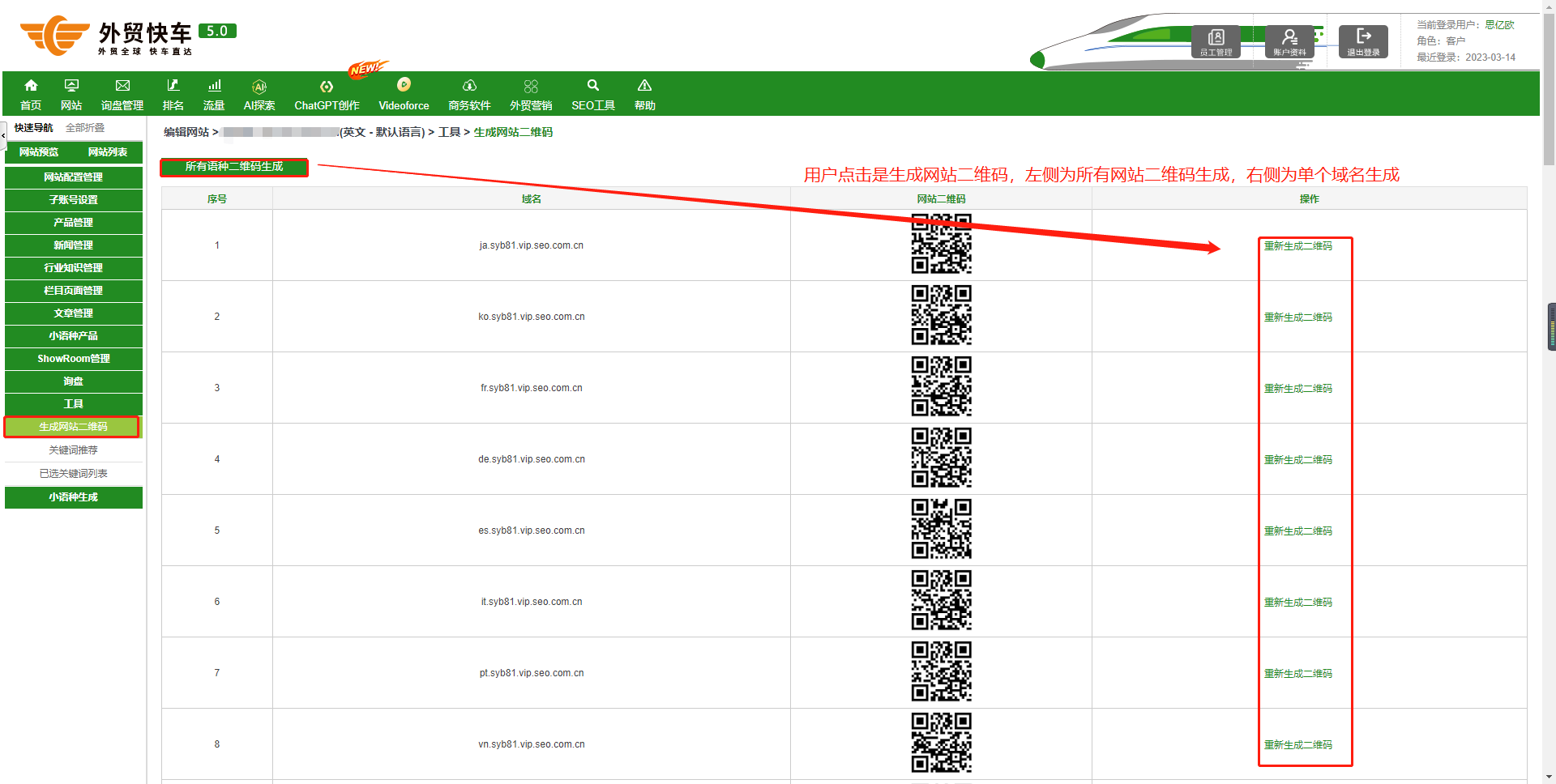Open the ChatGPT创作 icon
Viewport: 1556px width, 784px height.
[x=327, y=86]
